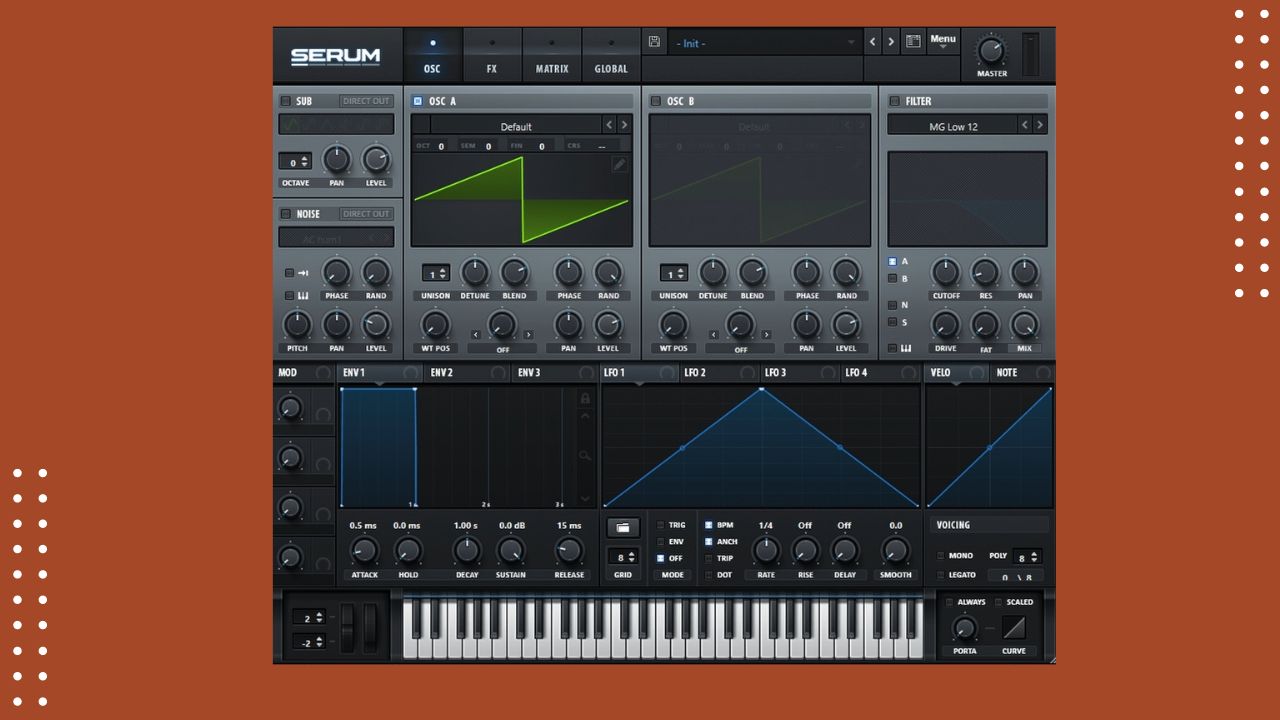This screenshot has height=720, width=1280.
Task: Open the MG Low 12 filter type selector
Action: click(952, 126)
